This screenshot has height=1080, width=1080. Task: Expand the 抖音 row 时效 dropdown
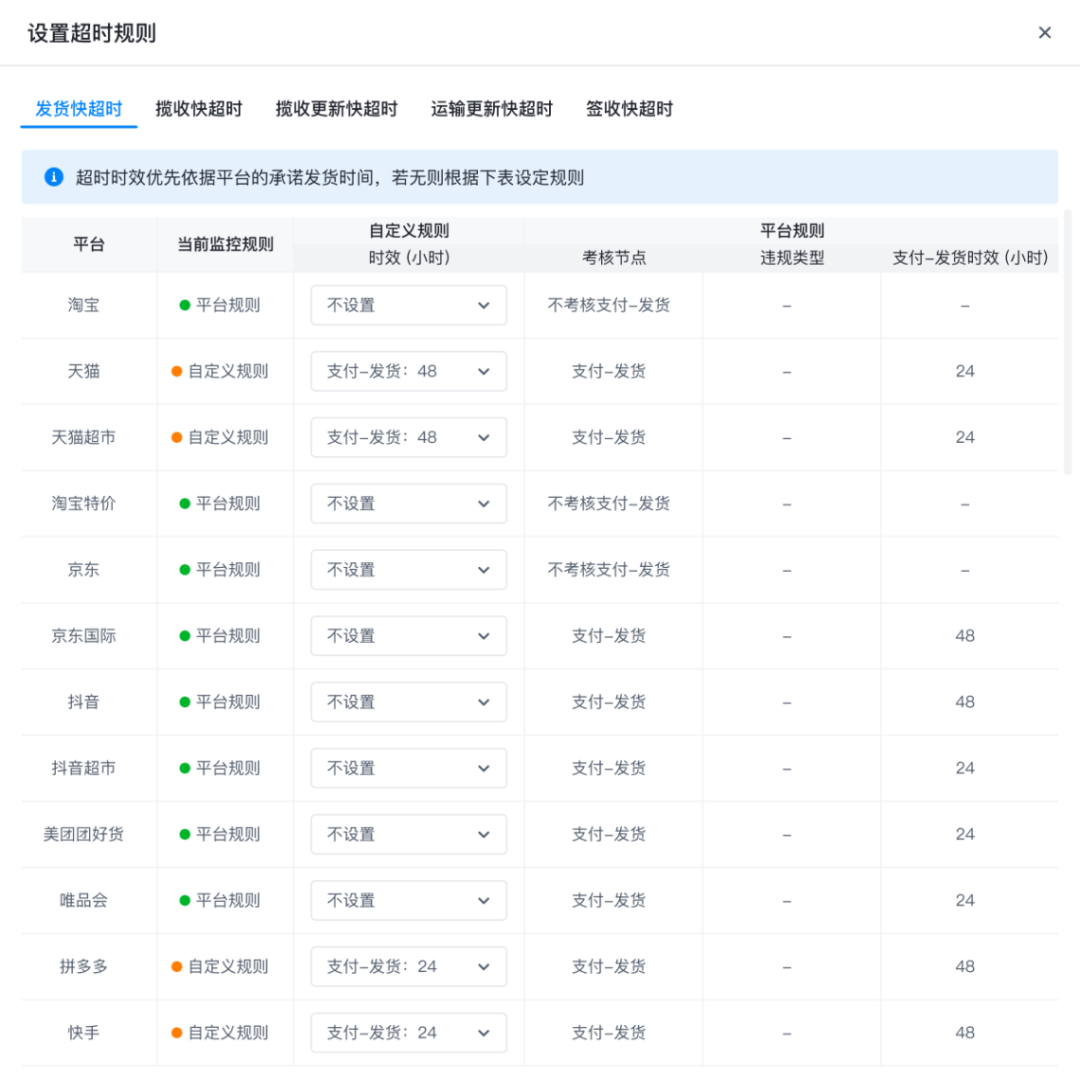(408, 702)
